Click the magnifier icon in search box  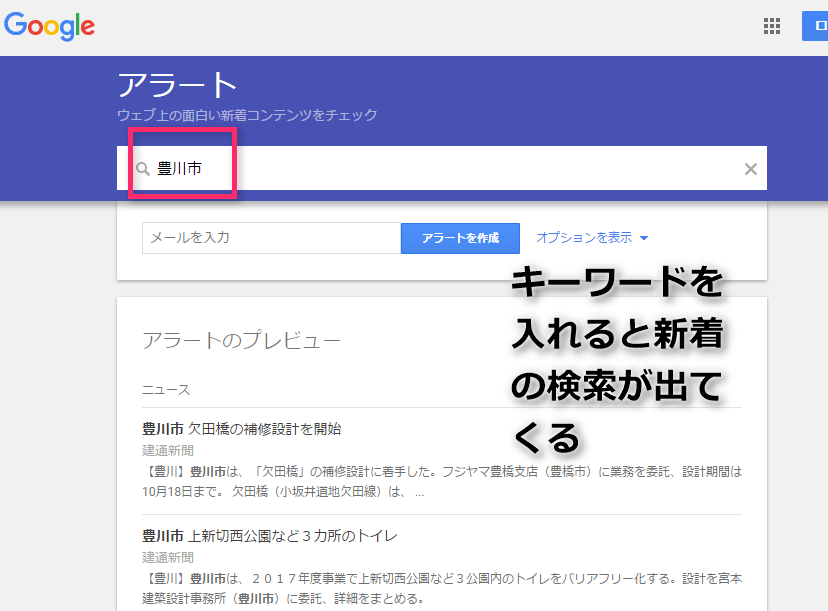pos(143,169)
